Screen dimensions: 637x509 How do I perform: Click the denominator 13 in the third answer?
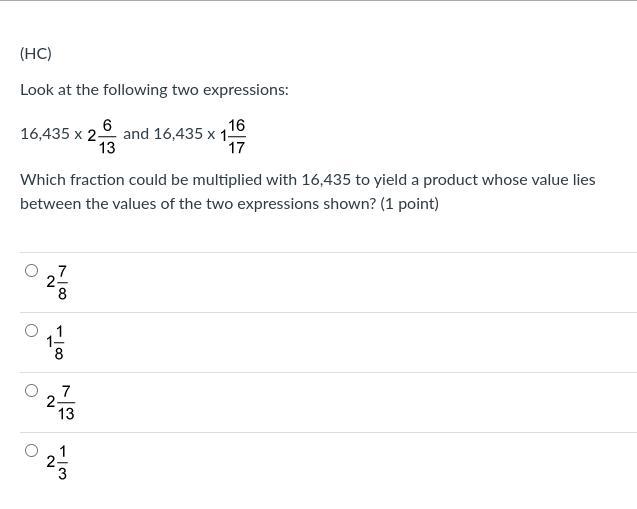[66, 414]
